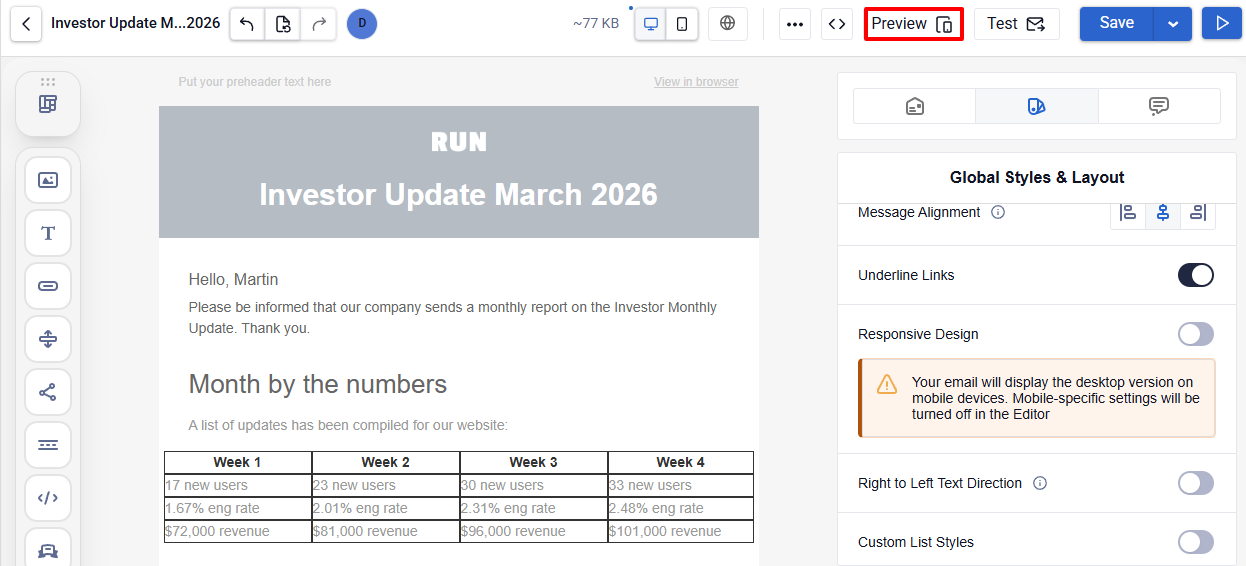Screen dimensions: 1246x566
Task: Select the Social share block
Action: click(48, 392)
